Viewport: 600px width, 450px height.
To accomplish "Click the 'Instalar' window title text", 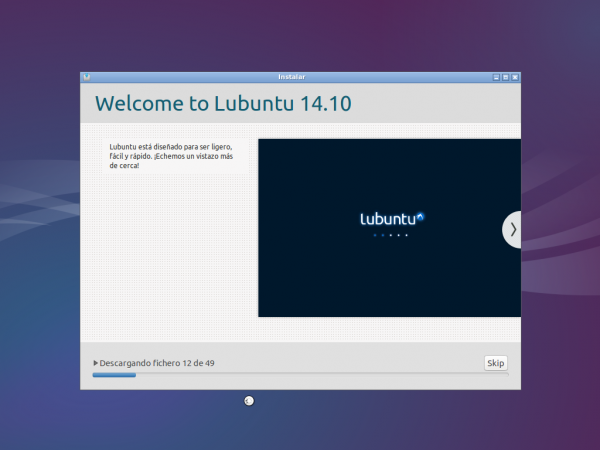I will tap(292, 77).
